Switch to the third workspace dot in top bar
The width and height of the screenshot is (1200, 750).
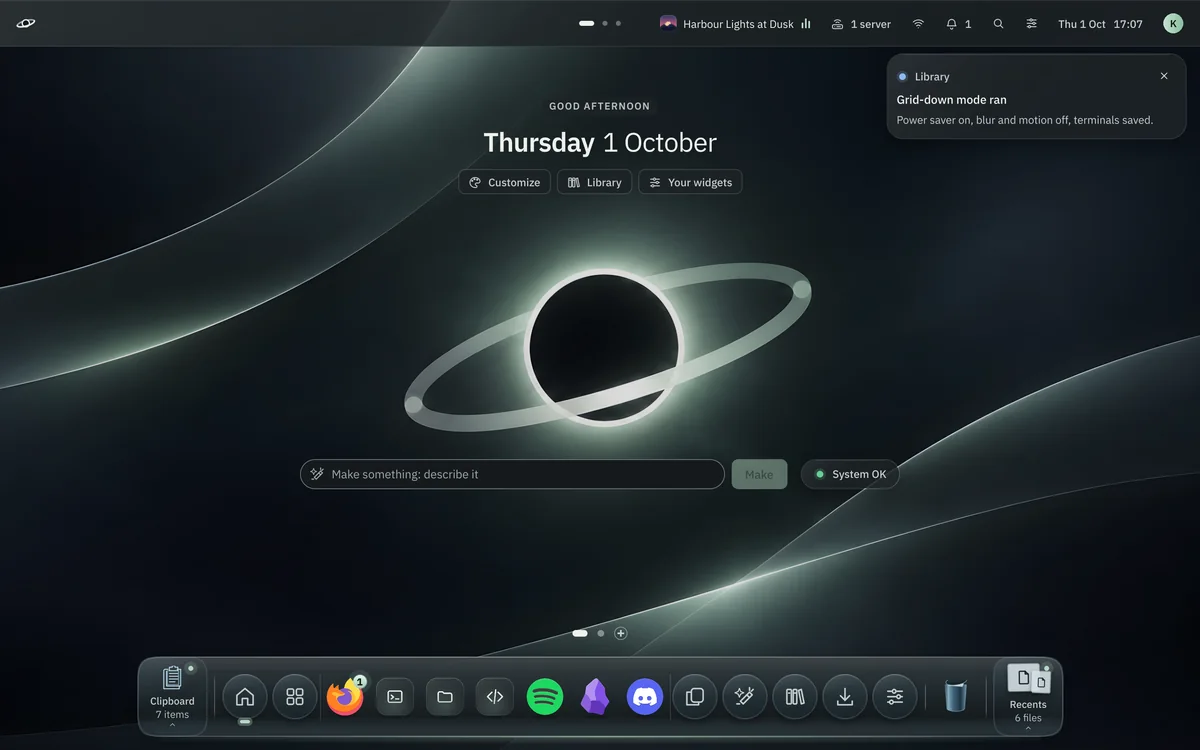coord(618,23)
